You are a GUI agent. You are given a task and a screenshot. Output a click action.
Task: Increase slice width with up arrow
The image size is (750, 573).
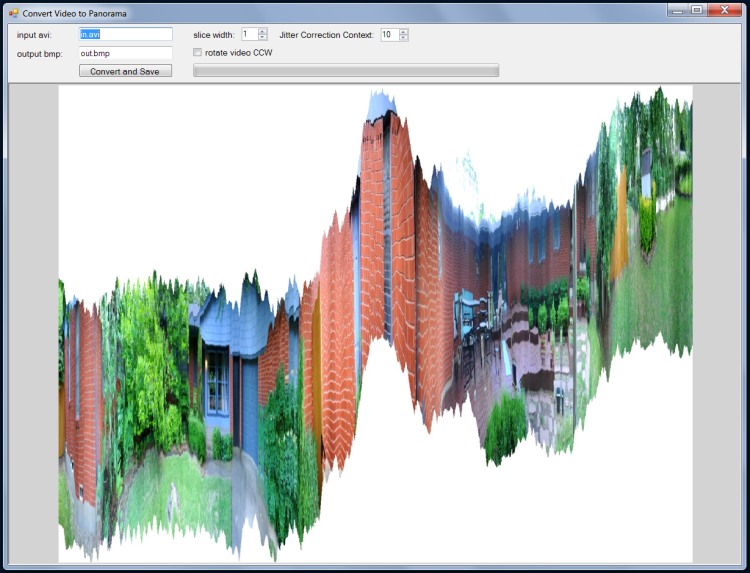[263, 31]
